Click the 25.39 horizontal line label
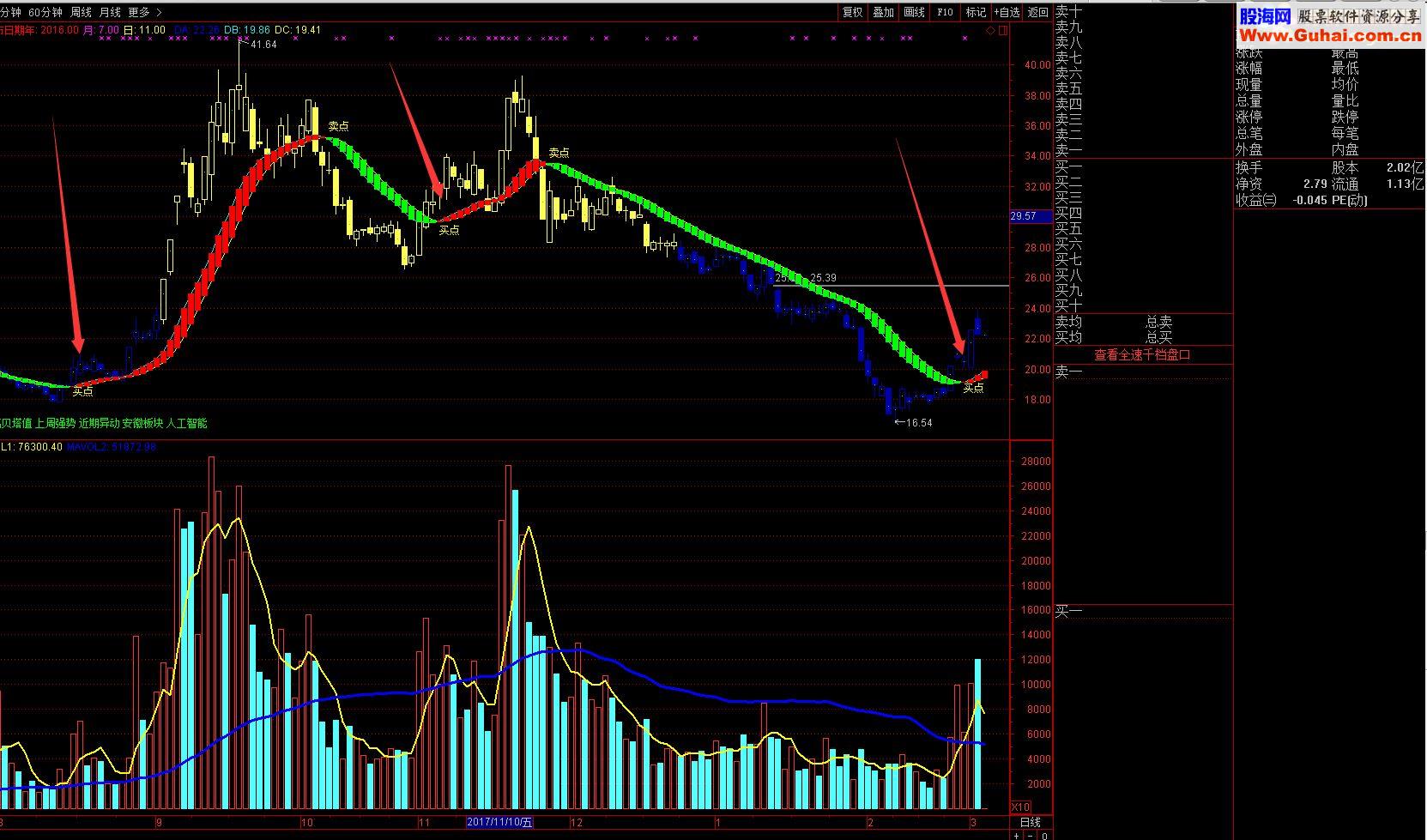The height and width of the screenshot is (840, 1427). click(823, 278)
